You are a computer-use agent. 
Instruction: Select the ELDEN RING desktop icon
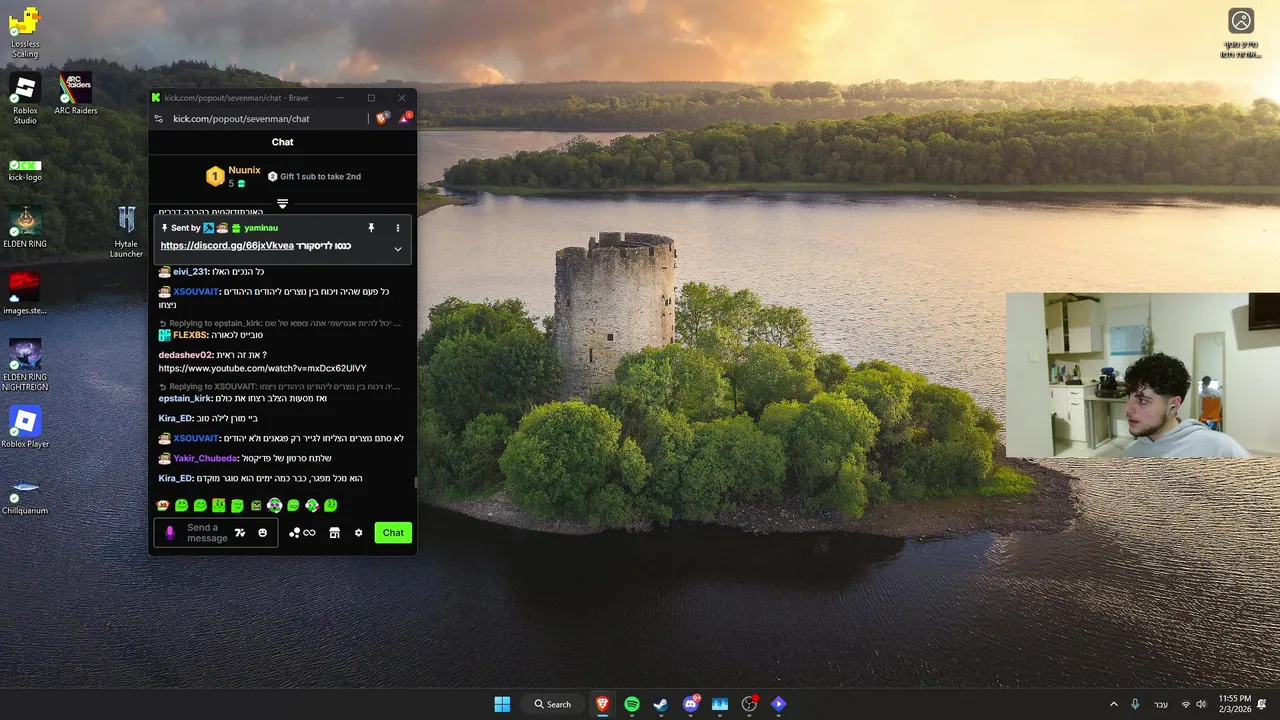[x=25, y=228]
